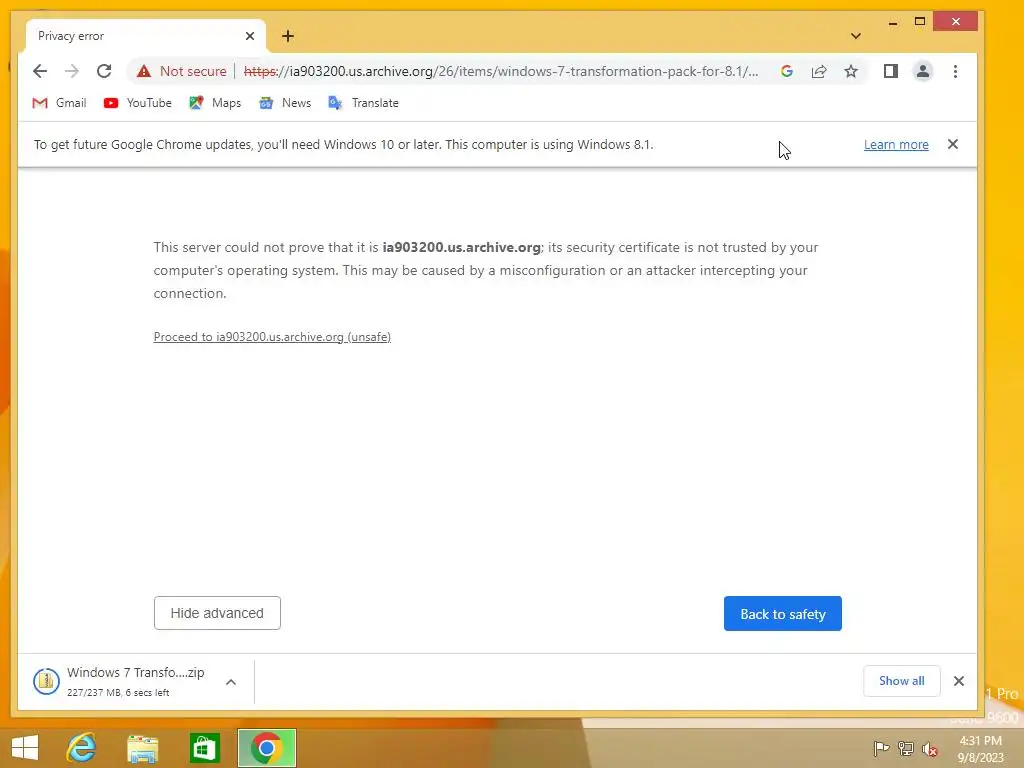Maximize the Chrome window
Screen dimensions: 1024x768
(x=920, y=22)
